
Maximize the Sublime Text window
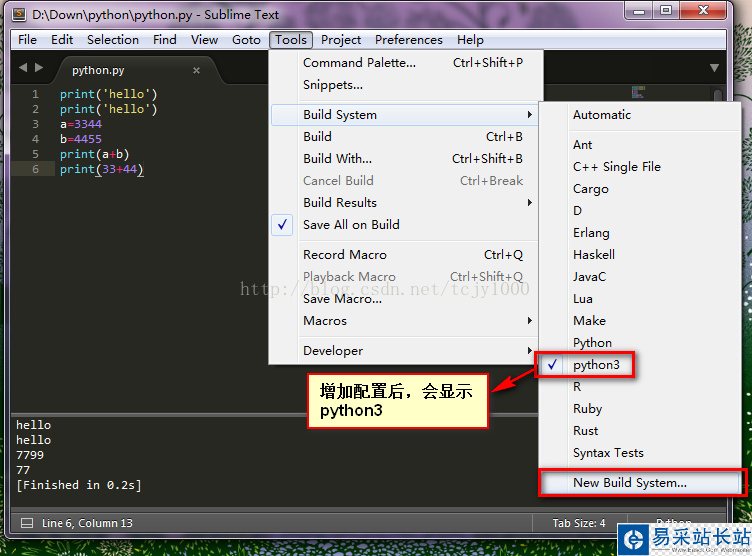[666, 11]
